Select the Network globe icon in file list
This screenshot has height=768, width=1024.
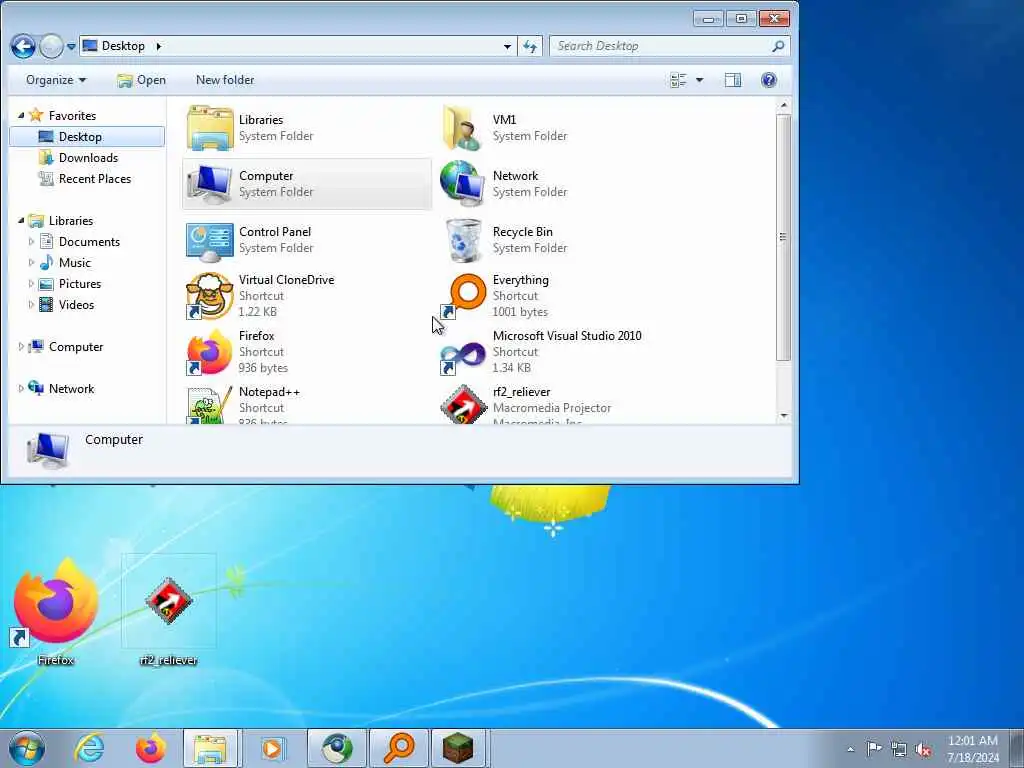coord(462,184)
